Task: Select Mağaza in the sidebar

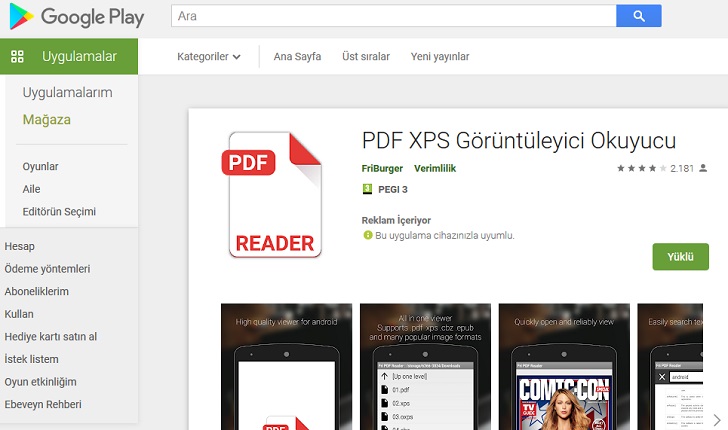Action: point(46,120)
